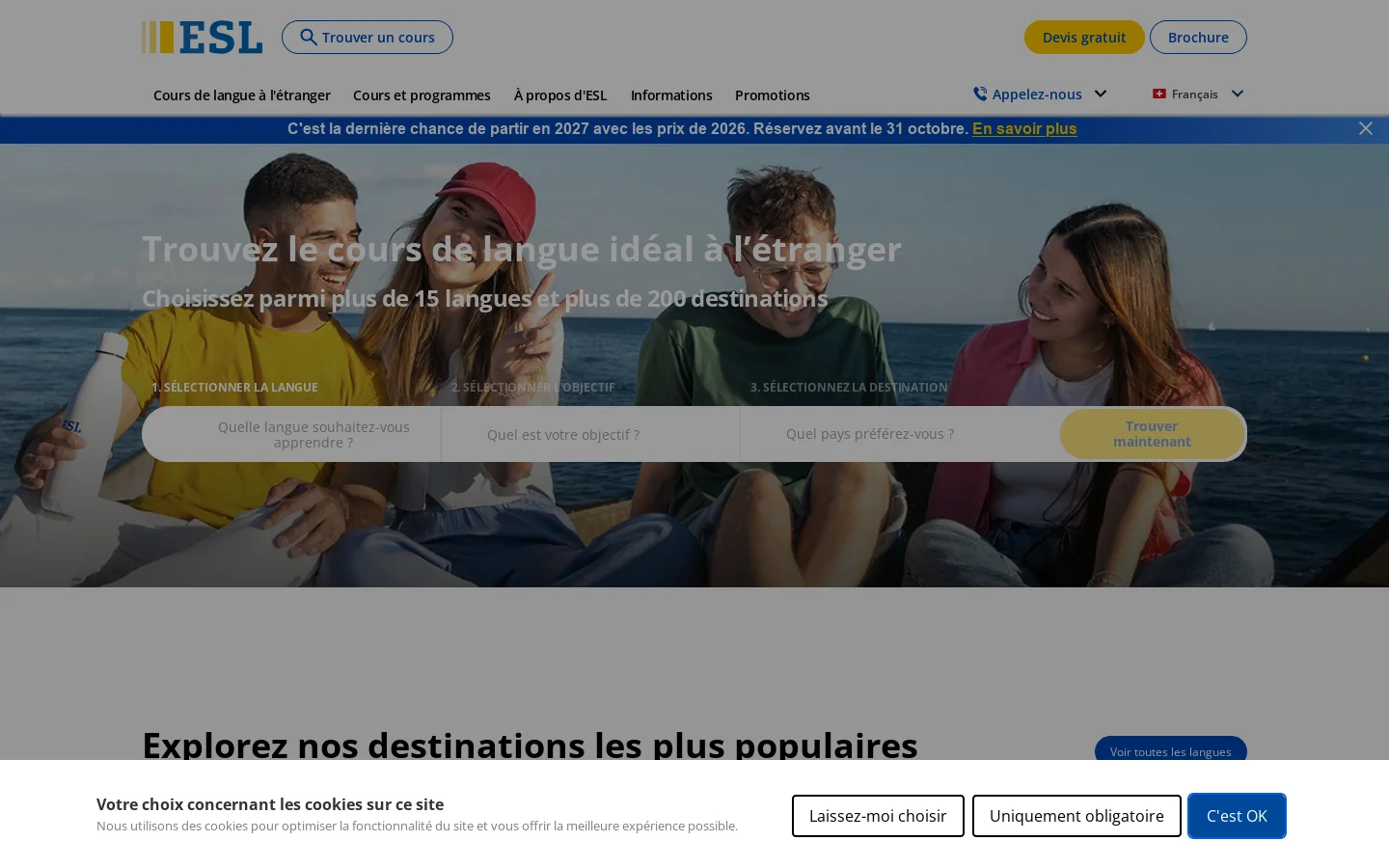The width and height of the screenshot is (1389, 868).
Task: Click the 'Nous utilisons des cookies' description text
Action: pyautogui.click(x=417, y=826)
